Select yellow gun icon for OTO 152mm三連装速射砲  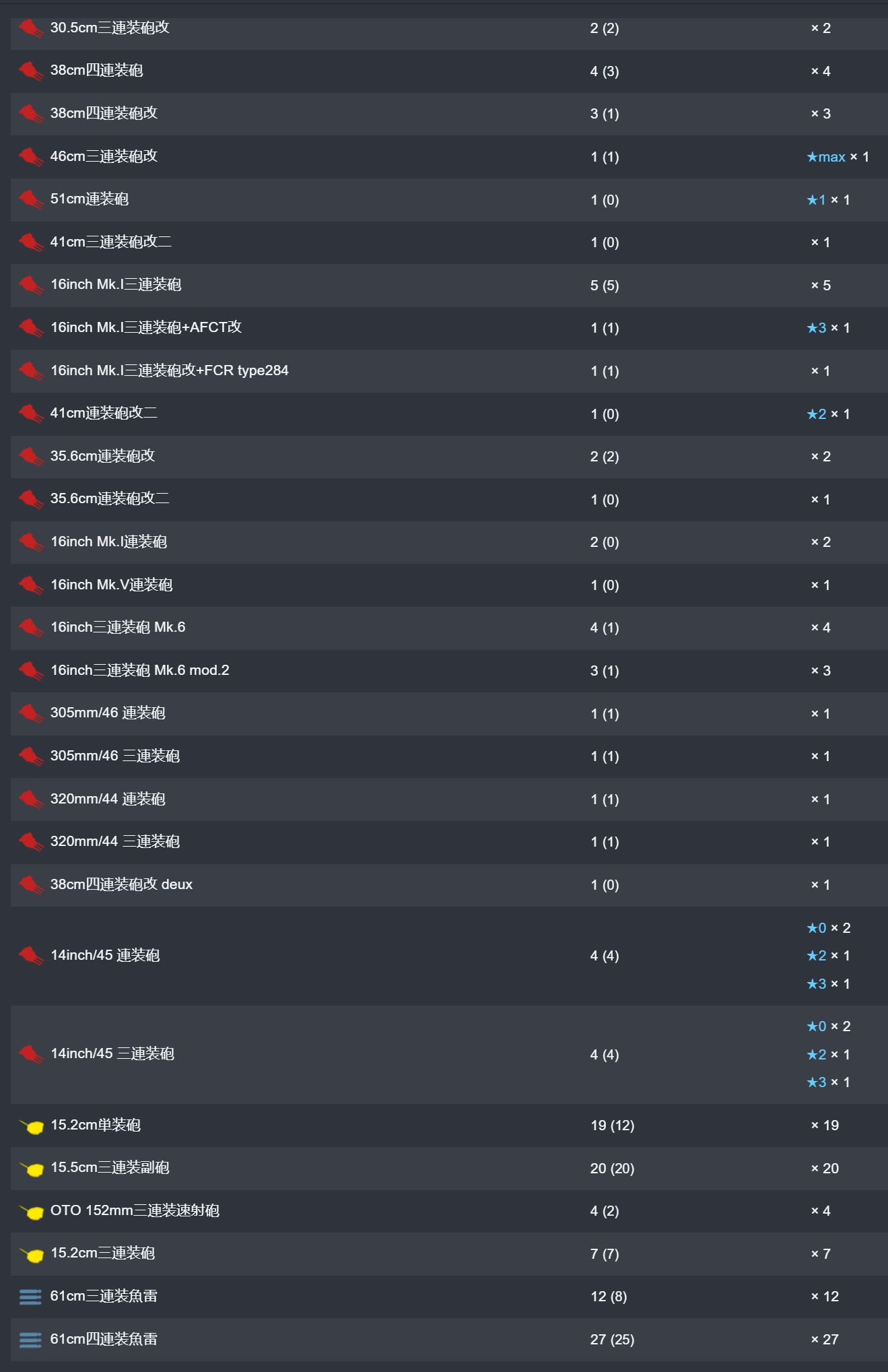click(x=32, y=1212)
